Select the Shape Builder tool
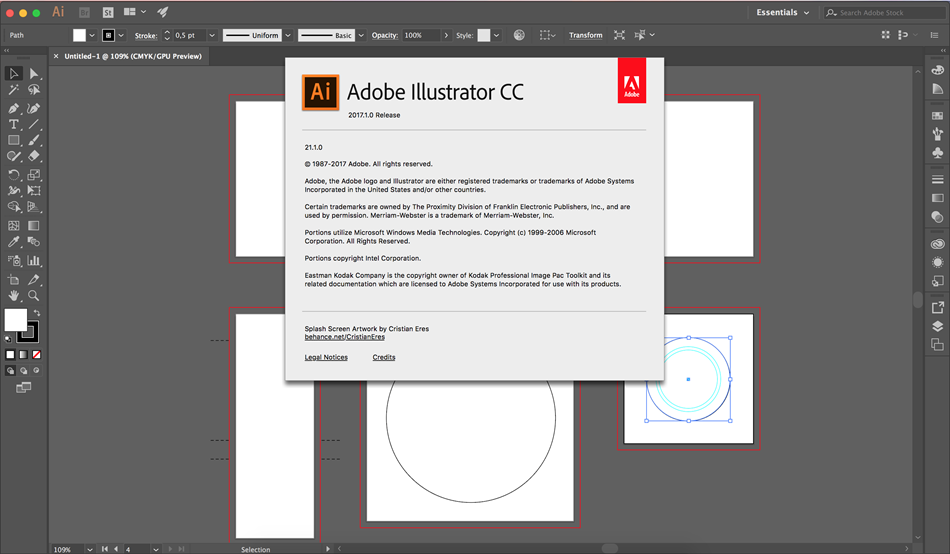Screen dimensions: 950x554 (x=13, y=207)
